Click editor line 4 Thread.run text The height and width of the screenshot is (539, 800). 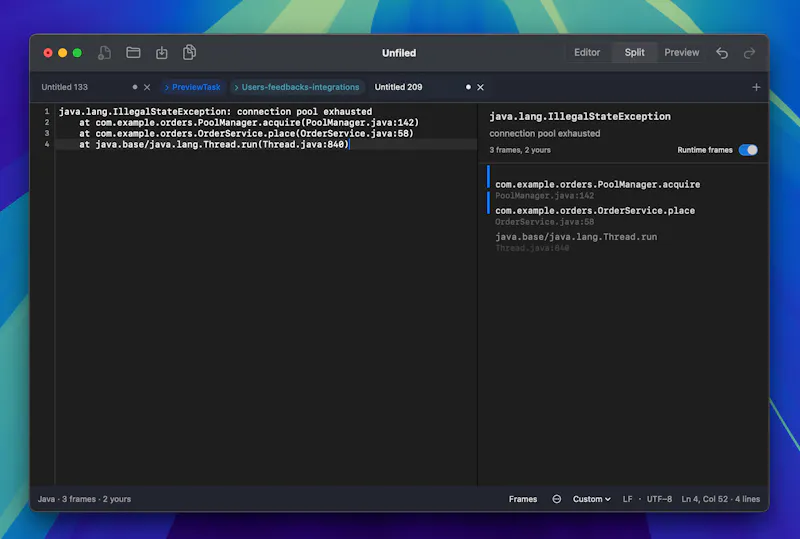point(213,144)
